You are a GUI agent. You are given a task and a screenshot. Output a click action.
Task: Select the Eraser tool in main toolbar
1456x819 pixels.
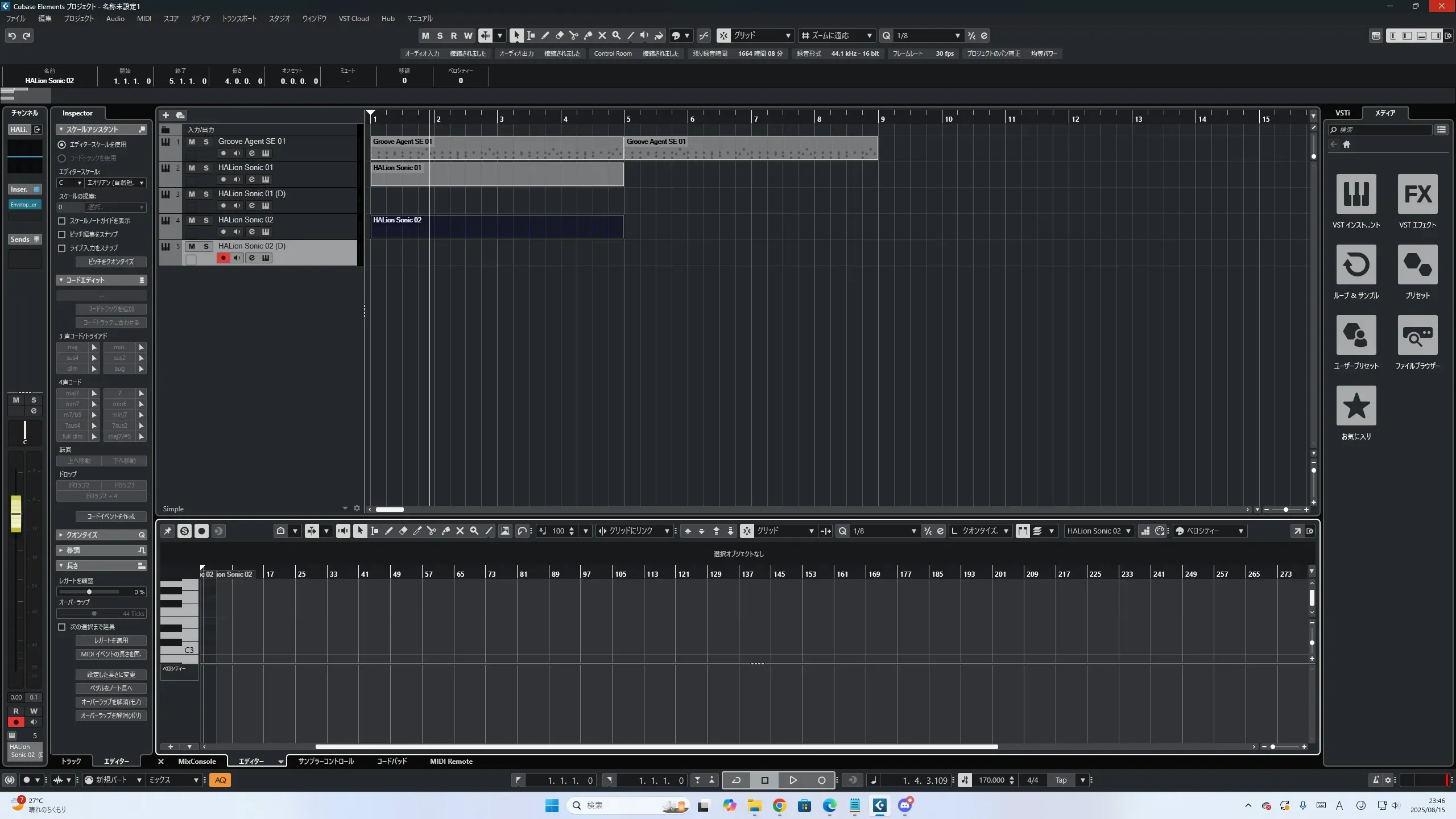(559, 36)
